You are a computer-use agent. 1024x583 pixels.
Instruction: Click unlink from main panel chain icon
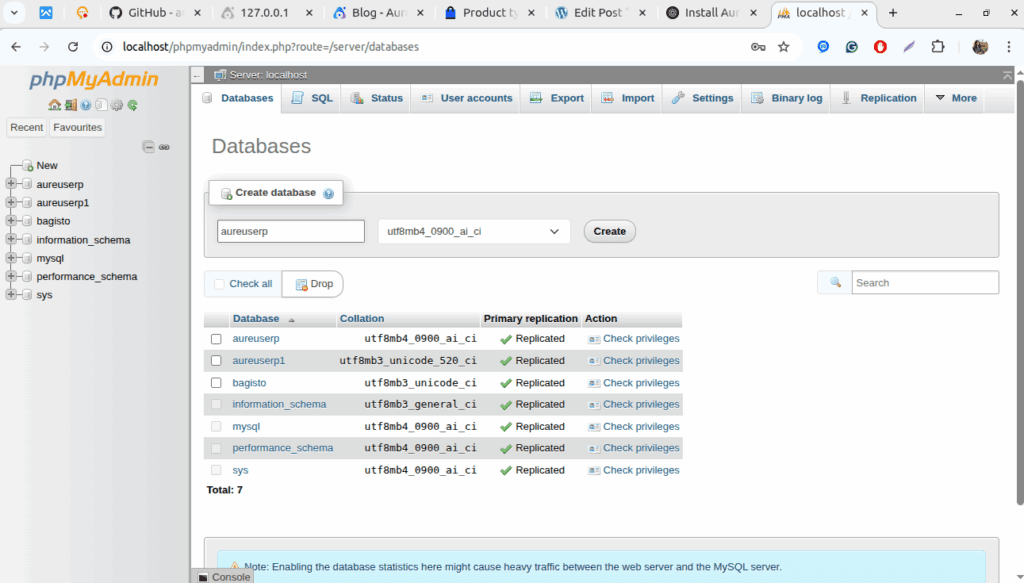point(165,147)
